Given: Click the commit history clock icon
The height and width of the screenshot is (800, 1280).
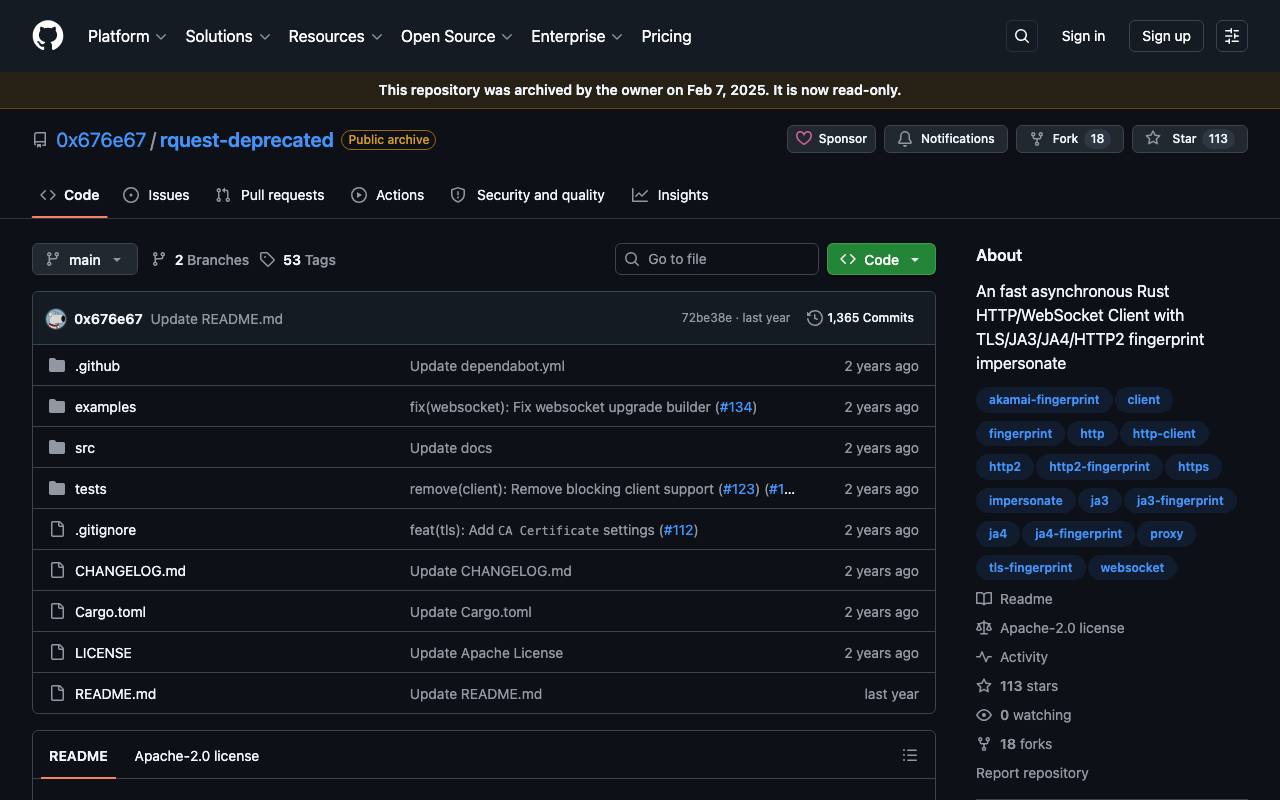Looking at the screenshot, I should point(815,318).
